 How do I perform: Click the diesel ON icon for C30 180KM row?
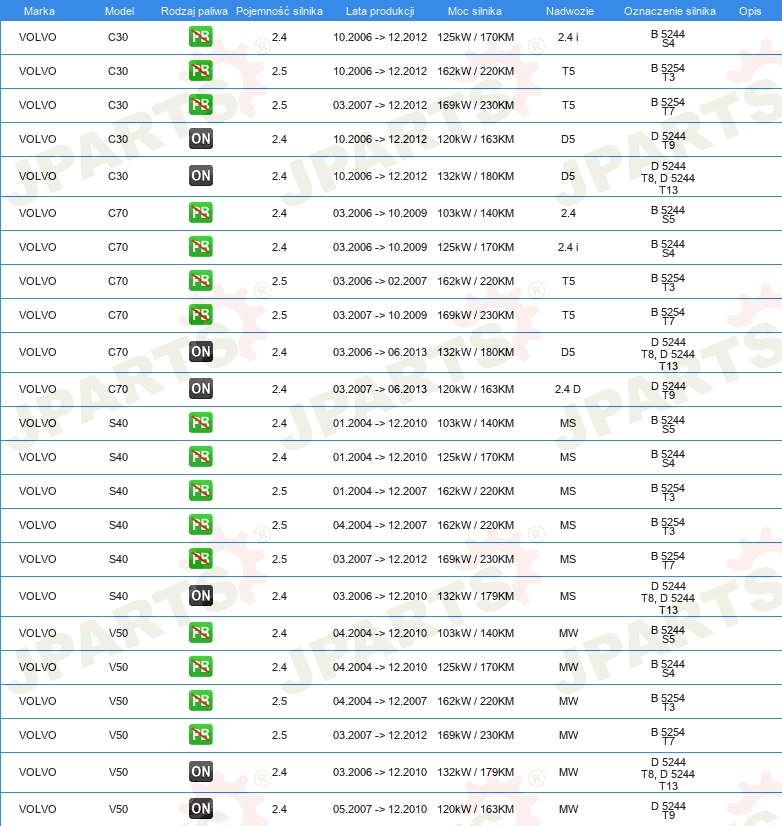click(x=201, y=176)
